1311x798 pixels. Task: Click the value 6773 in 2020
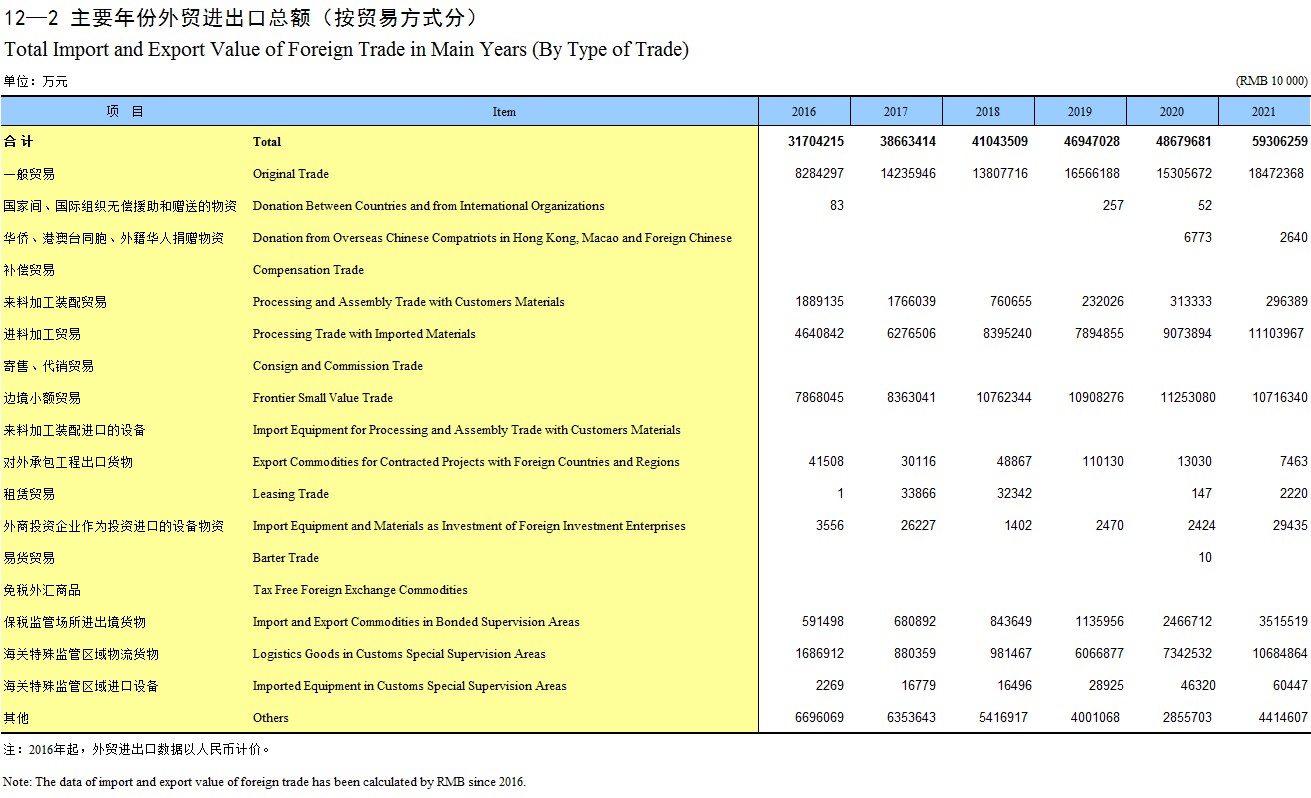(1197, 238)
